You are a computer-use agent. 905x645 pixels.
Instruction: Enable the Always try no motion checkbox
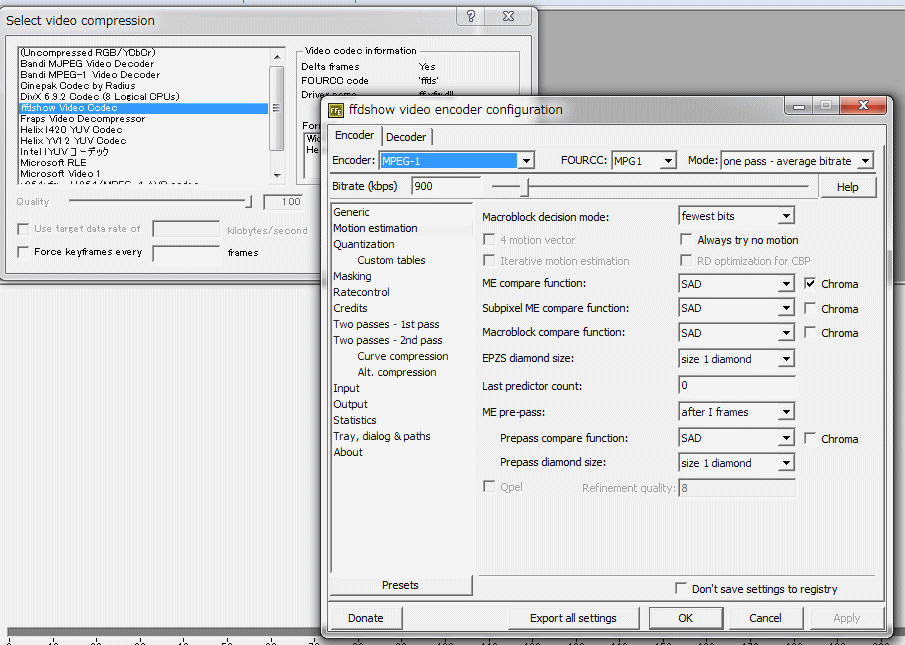click(686, 240)
